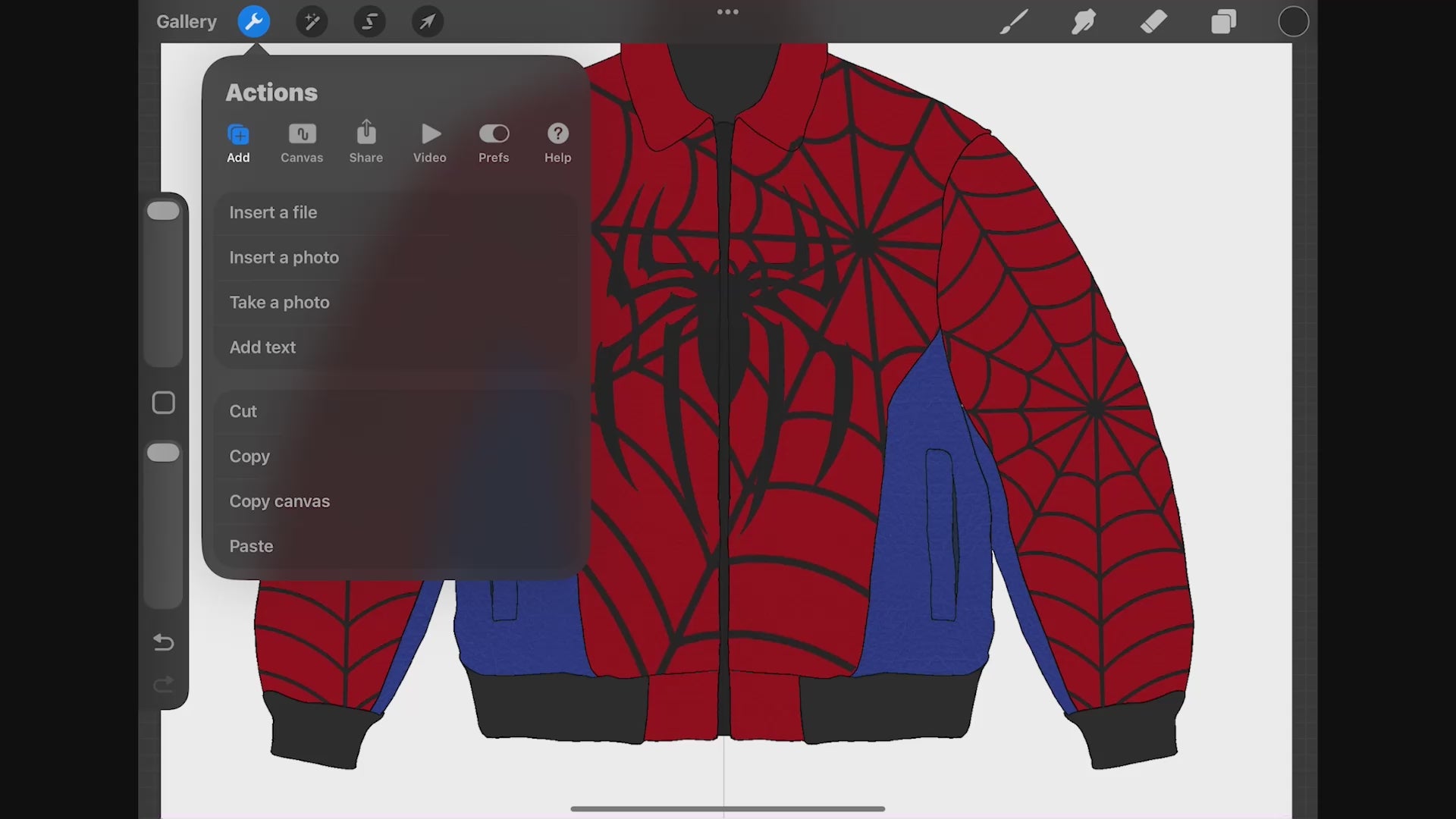Activate the Transform arrow tool
Image resolution: width=1456 pixels, height=819 pixels.
click(x=428, y=22)
